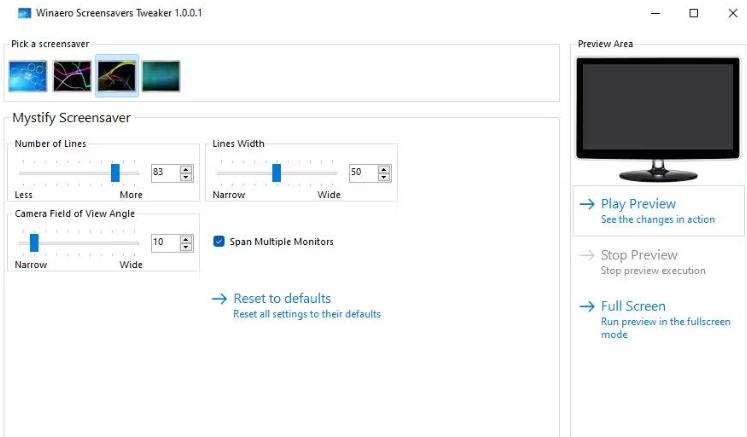Click 'Wide' label under Camera Field of View
747x437 pixels.
[x=131, y=264]
